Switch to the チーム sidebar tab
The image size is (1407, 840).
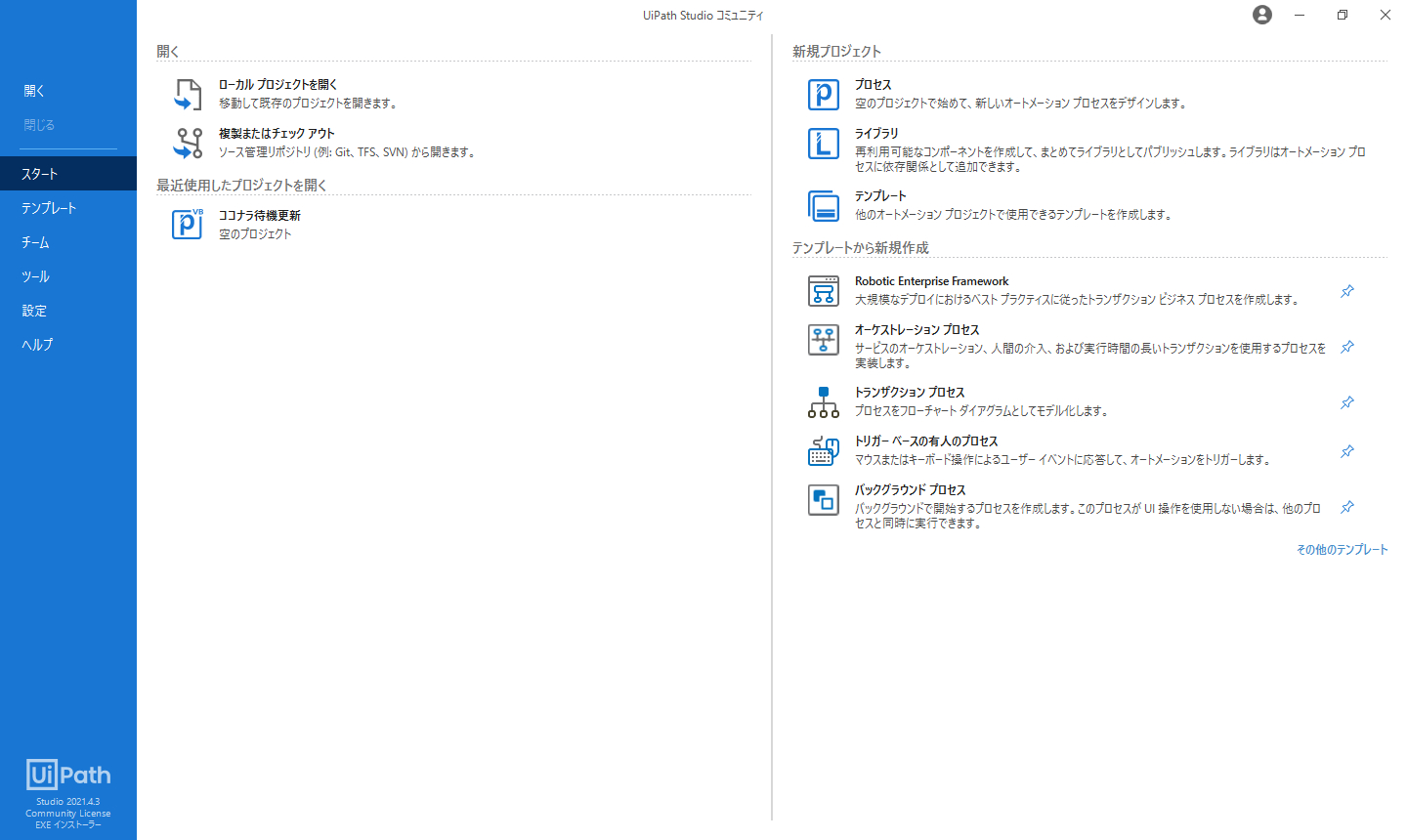[x=68, y=242]
